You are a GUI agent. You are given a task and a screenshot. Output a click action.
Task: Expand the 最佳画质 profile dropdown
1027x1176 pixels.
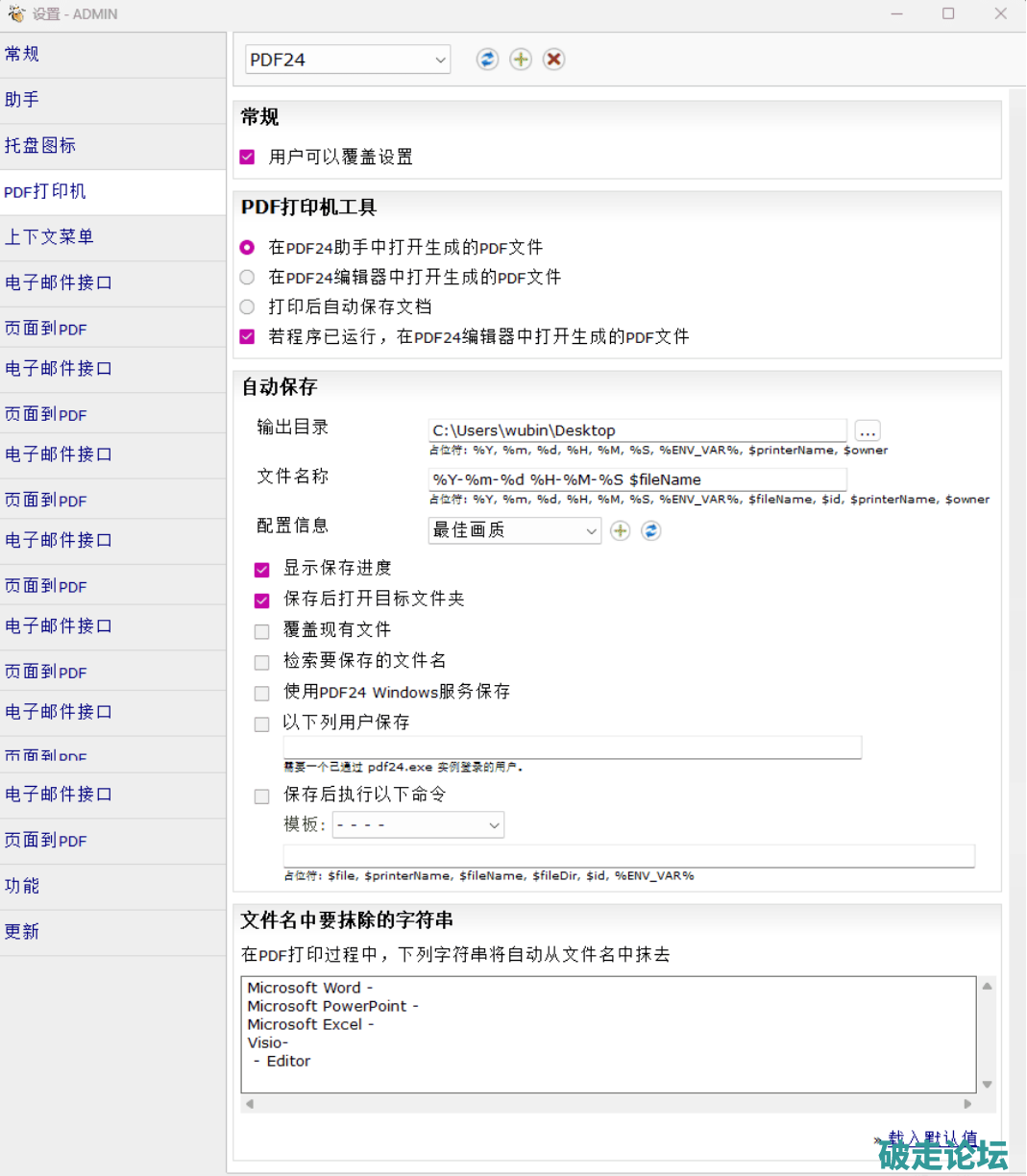514,530
